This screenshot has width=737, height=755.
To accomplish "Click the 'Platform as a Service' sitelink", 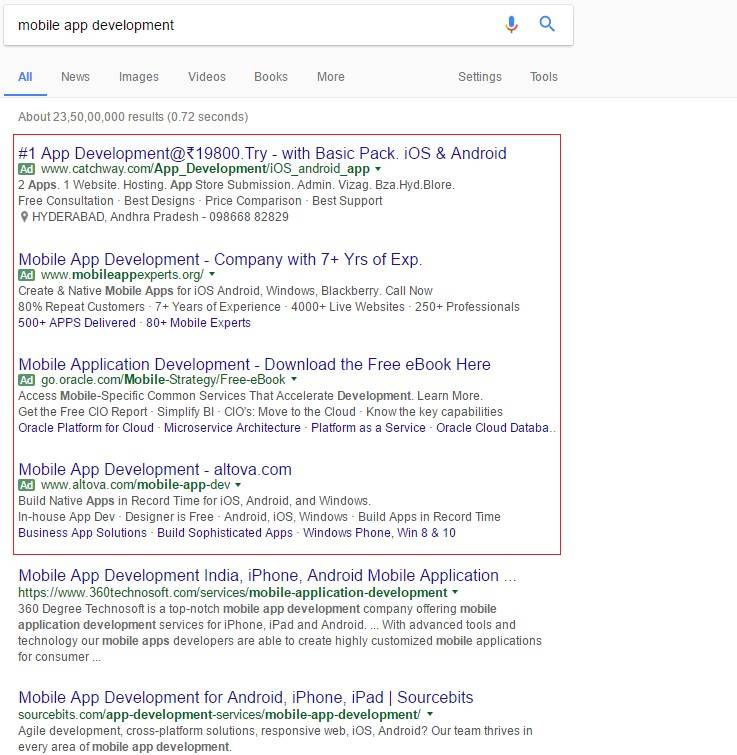I will tap(368, 428).
